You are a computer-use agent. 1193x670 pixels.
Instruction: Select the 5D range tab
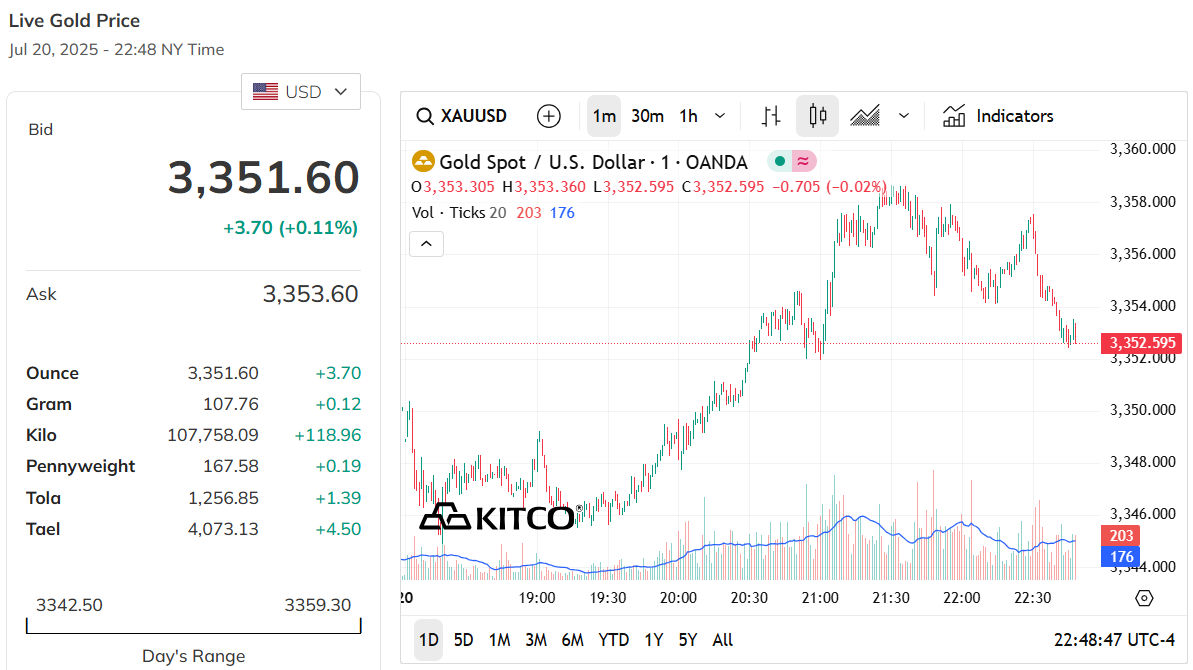pyautogui.click(x=463, y=640)
